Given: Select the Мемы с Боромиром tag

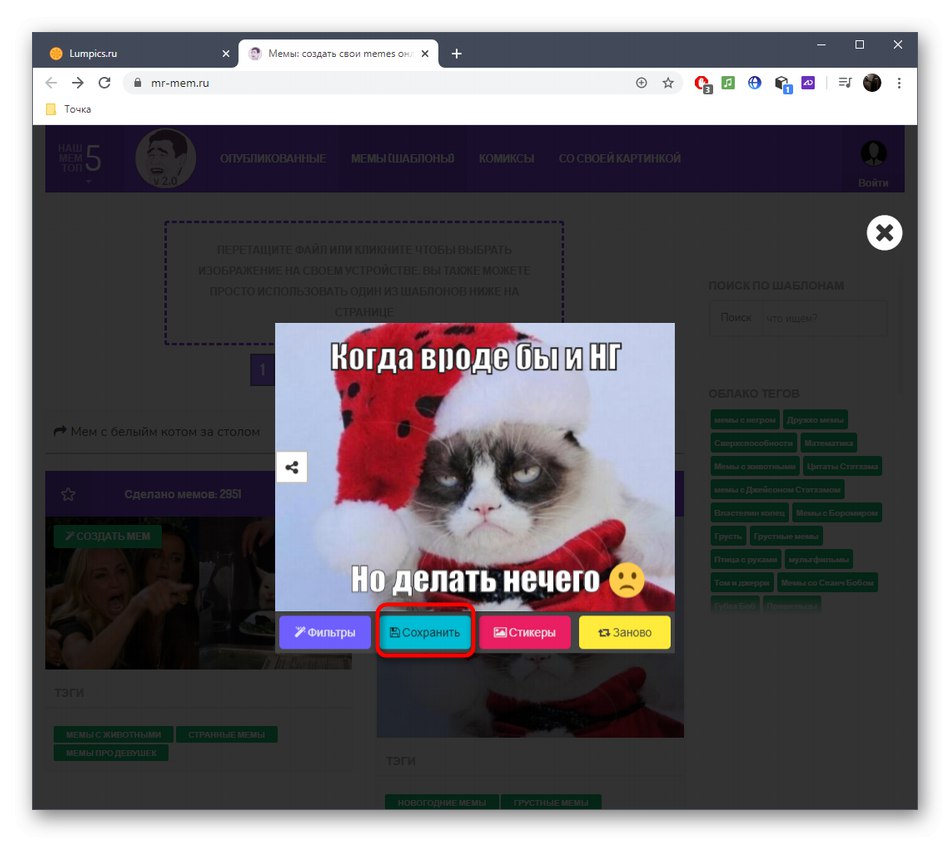Looking at the screenshot, I should 836,512.
